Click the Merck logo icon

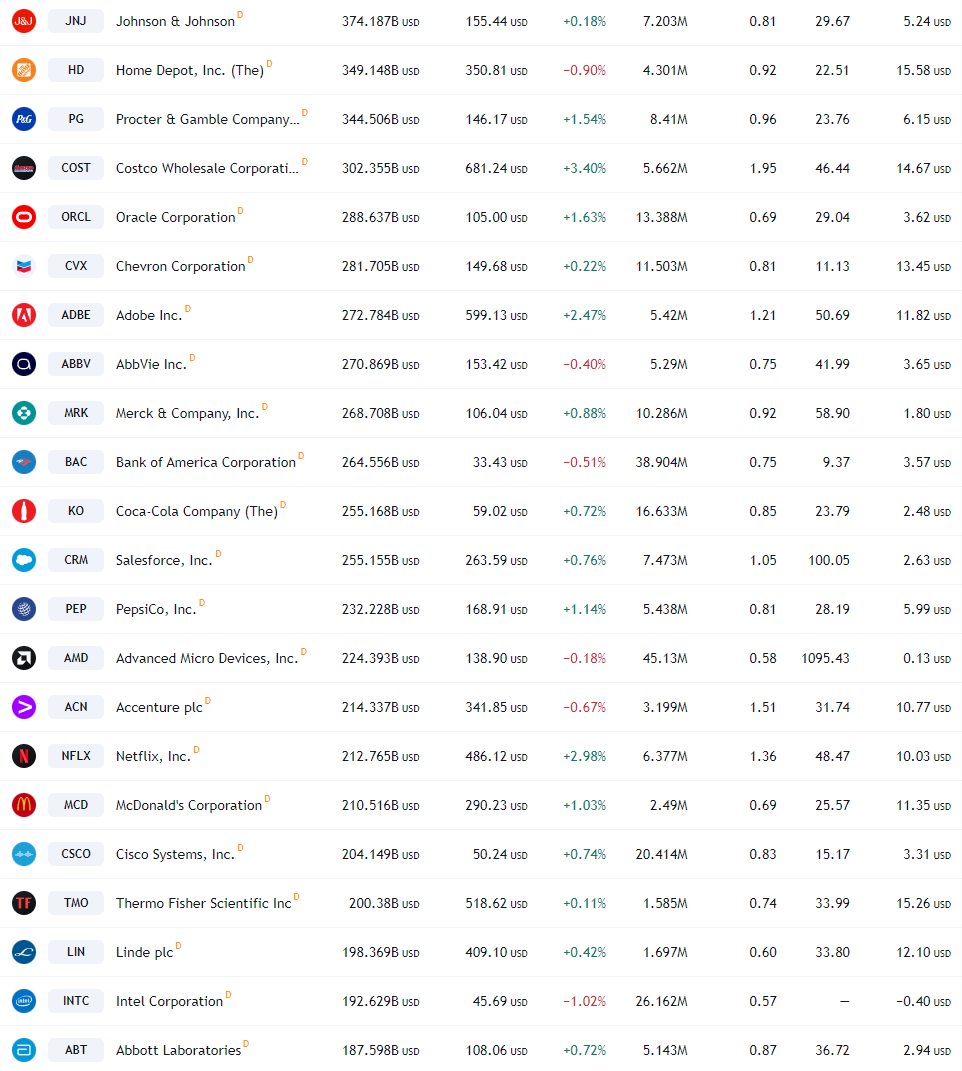tap(24, 413)
